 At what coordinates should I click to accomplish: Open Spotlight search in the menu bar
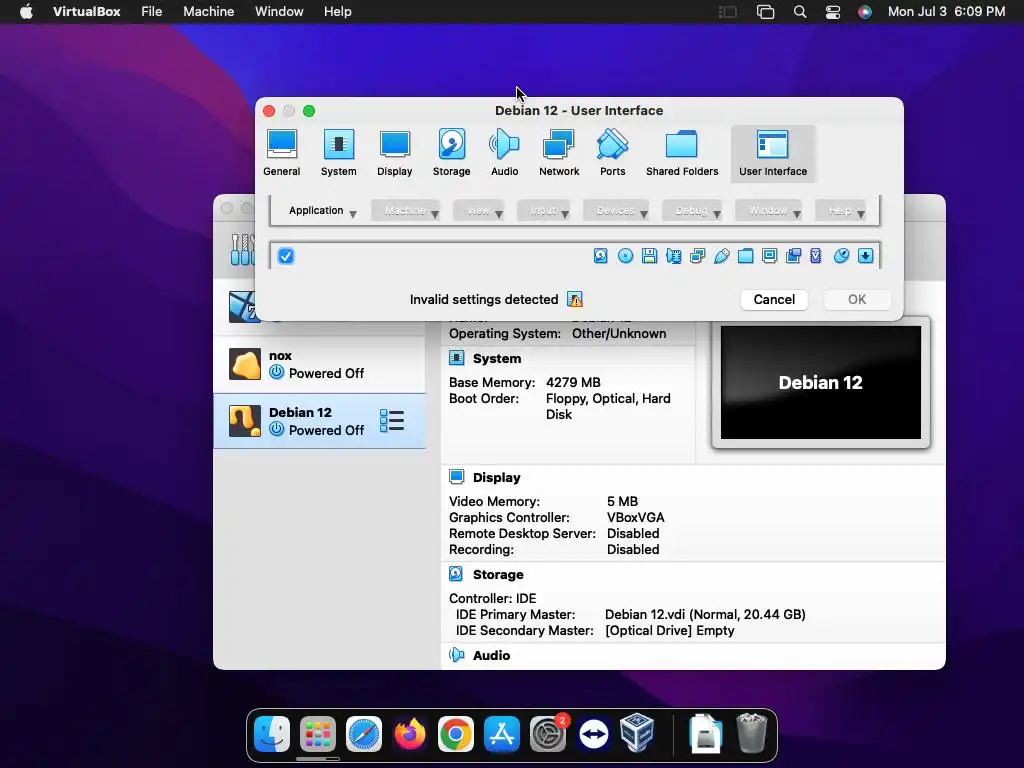[800, 12]
